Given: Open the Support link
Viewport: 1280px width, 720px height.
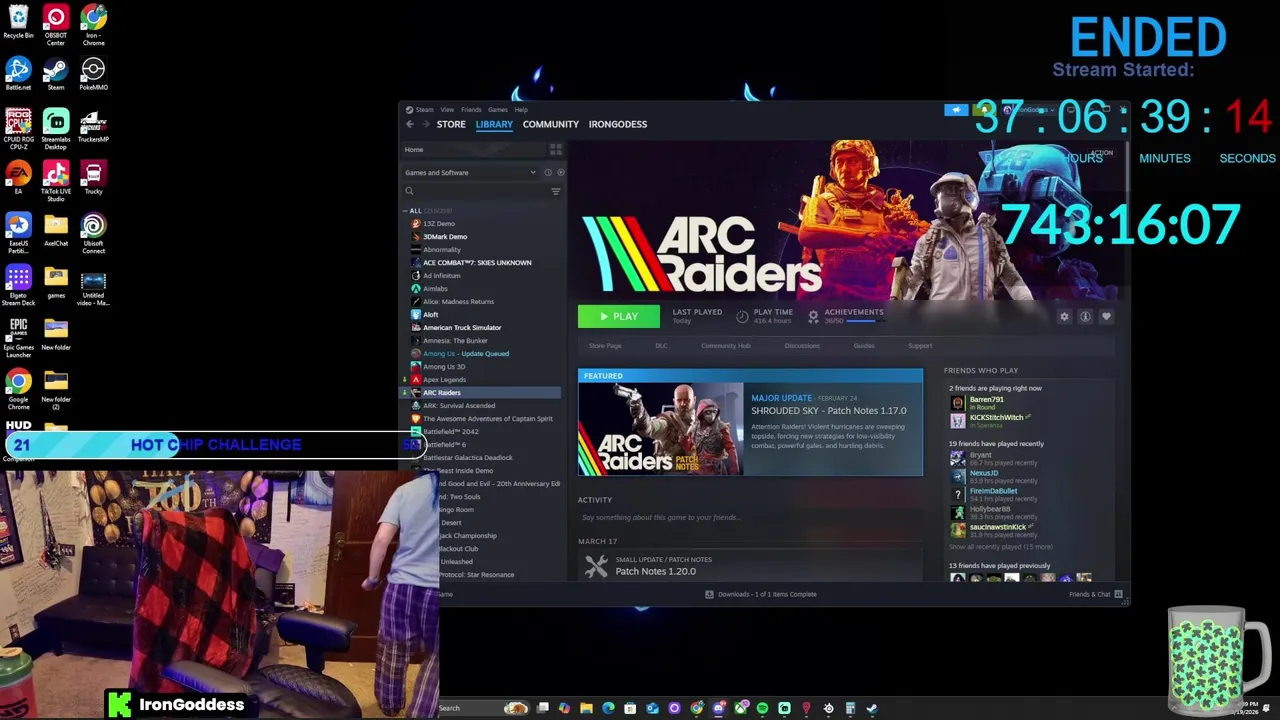Looking at the screenshot, I should pos(920,346).
